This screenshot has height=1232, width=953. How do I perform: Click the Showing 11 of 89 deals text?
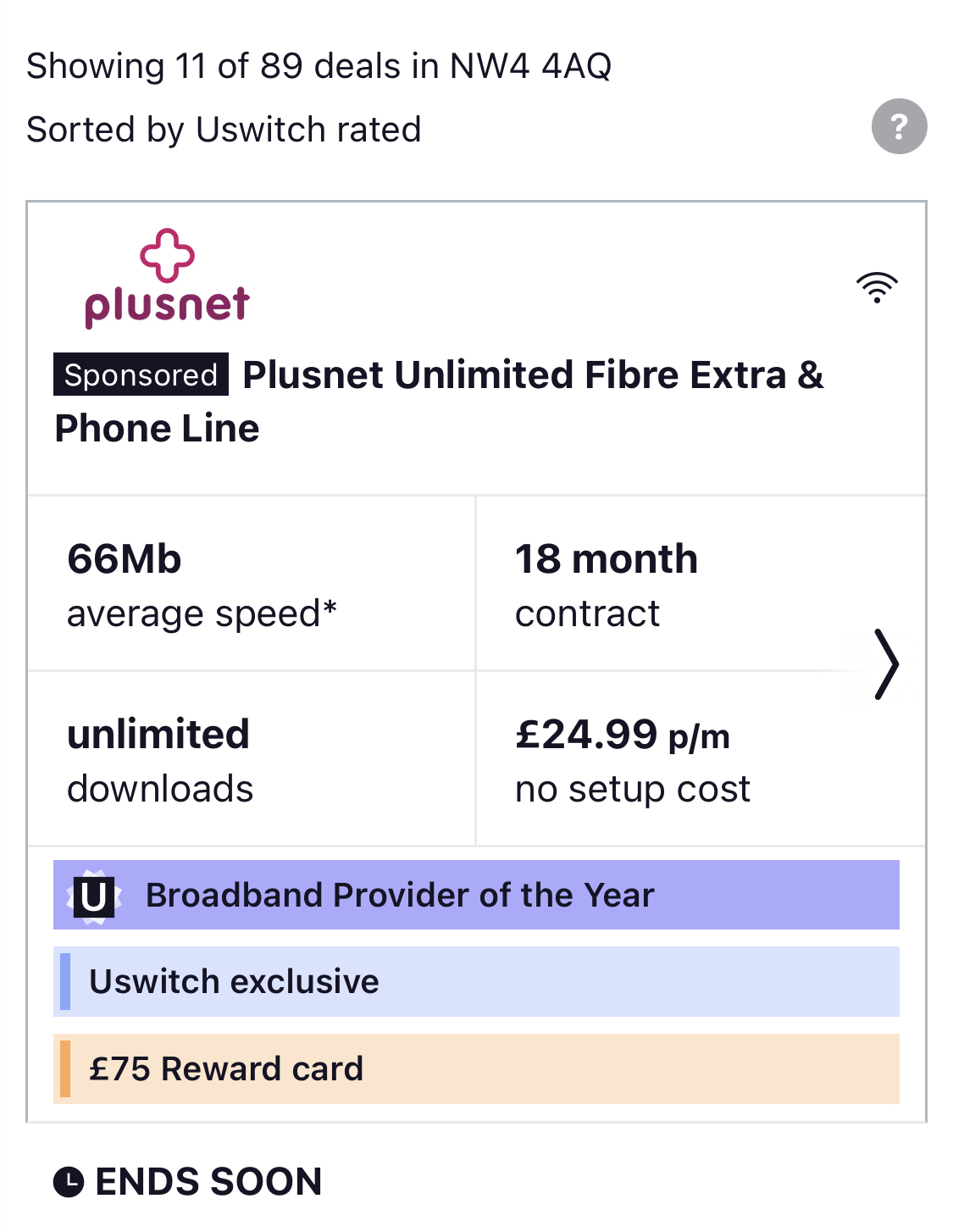319,66
